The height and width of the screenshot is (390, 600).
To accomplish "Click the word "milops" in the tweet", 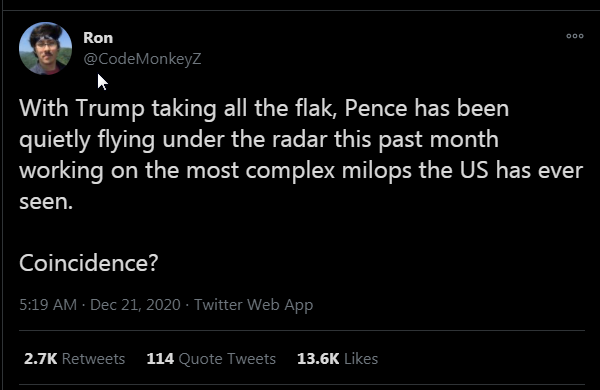I will coord(377,171).
